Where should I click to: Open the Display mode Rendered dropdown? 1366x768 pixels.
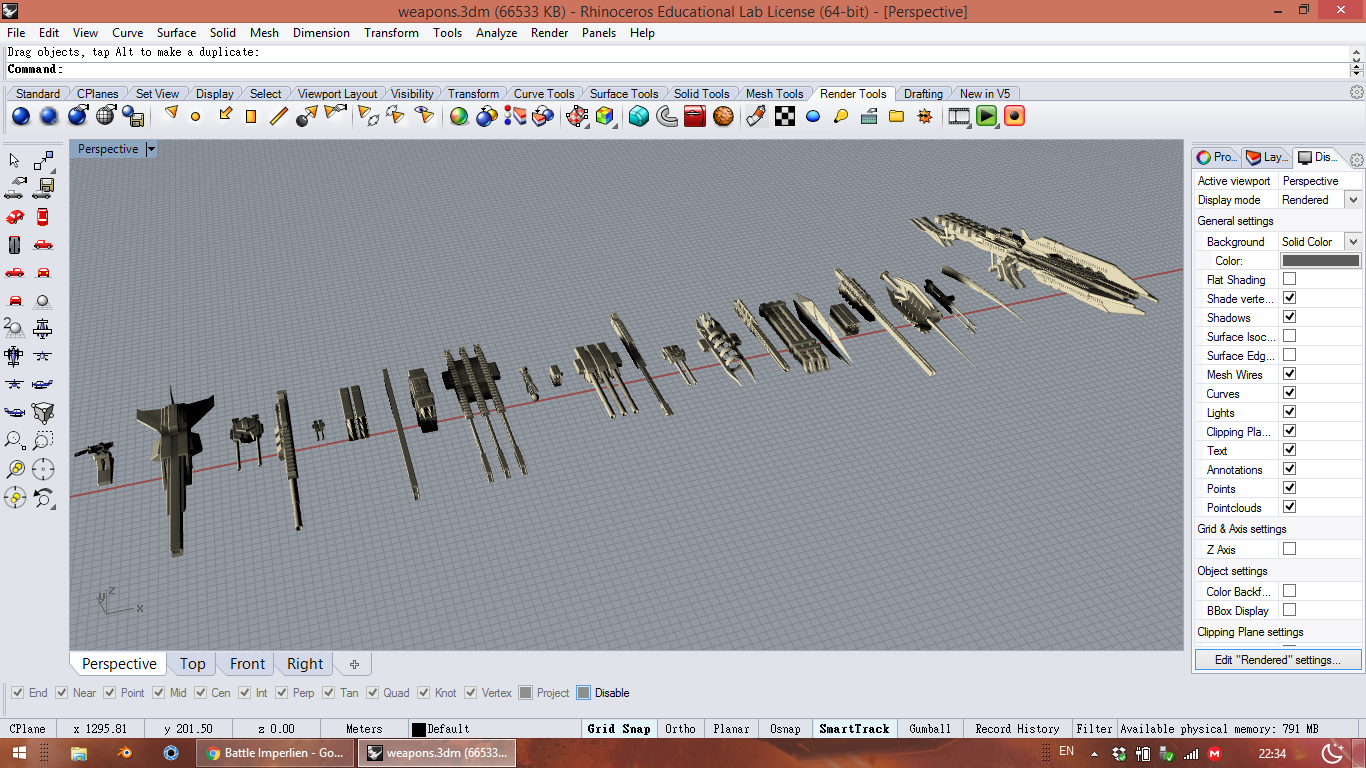tap(1353, 200)
